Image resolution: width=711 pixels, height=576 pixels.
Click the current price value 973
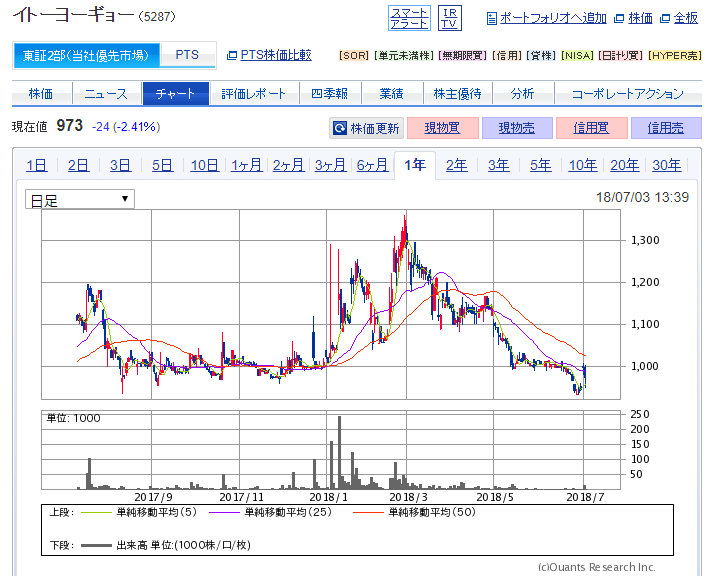pyautogui.click(x=69, y=126)
